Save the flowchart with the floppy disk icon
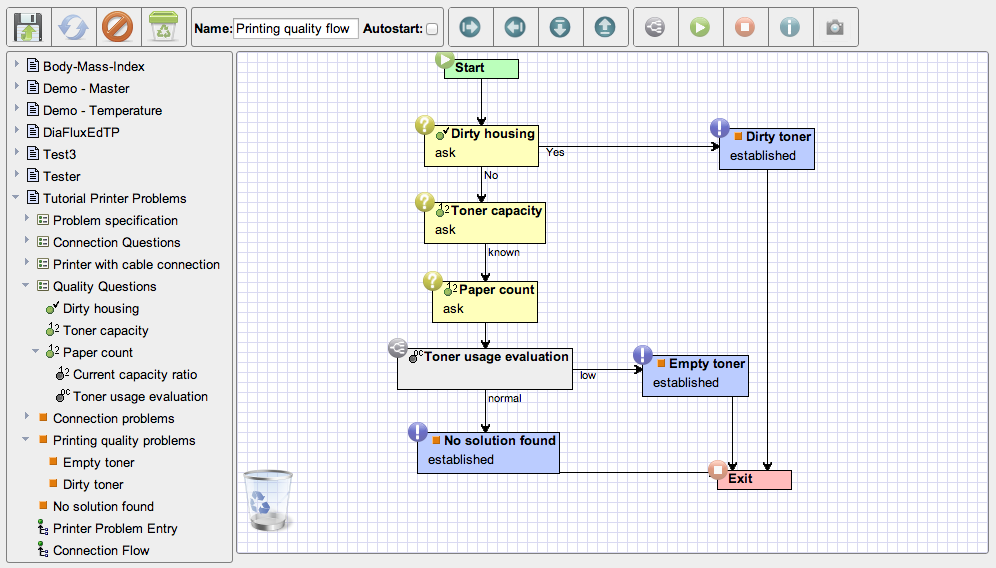 coord(29,27)
